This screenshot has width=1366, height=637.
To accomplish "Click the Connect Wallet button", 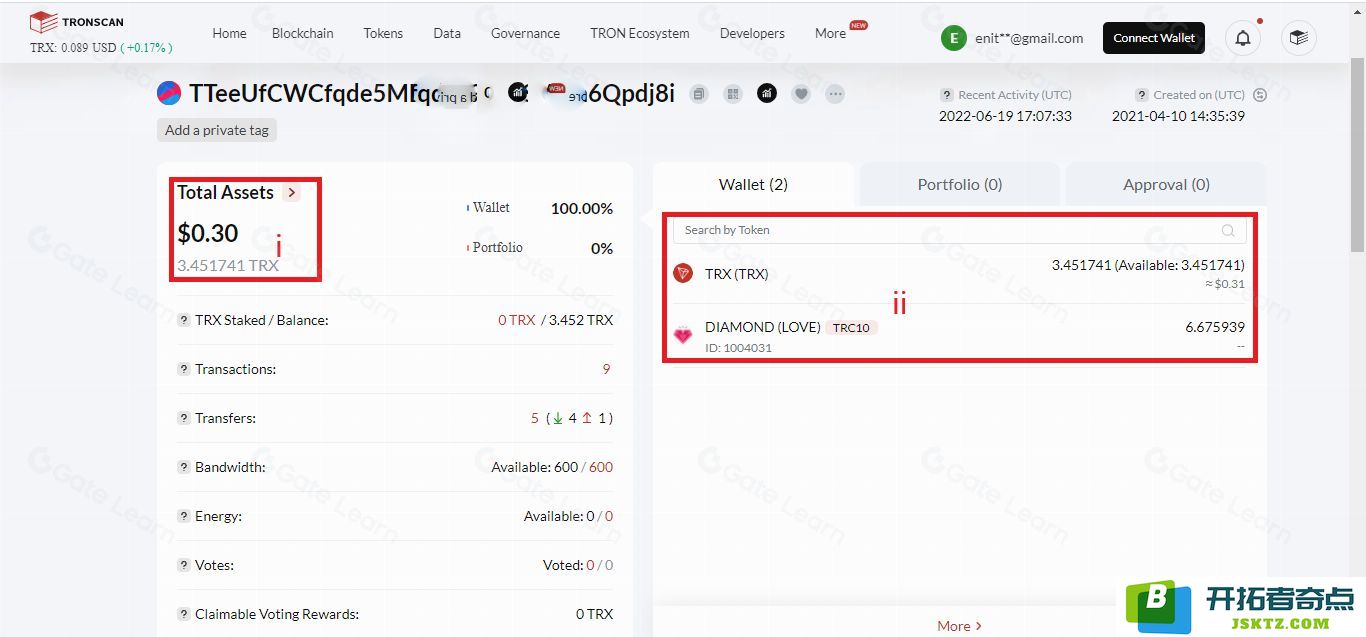I will coord(1154,38).
